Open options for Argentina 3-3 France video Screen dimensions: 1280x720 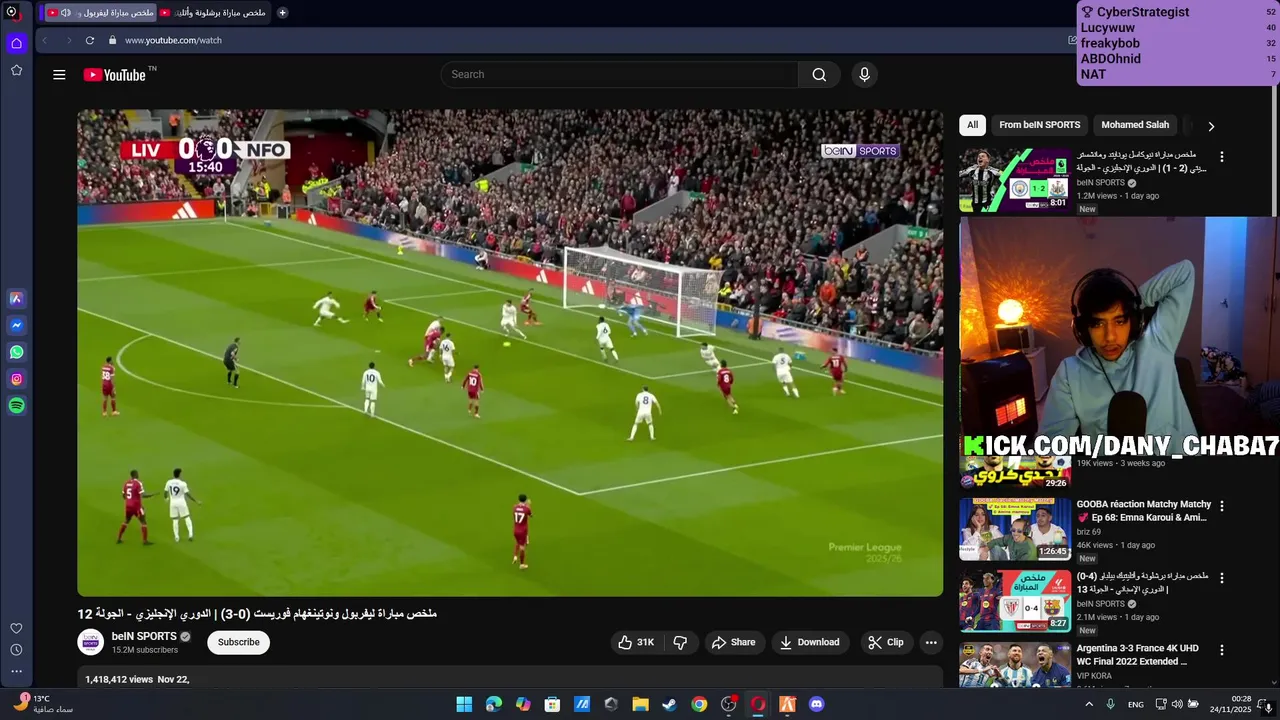tap(1221, 650)
